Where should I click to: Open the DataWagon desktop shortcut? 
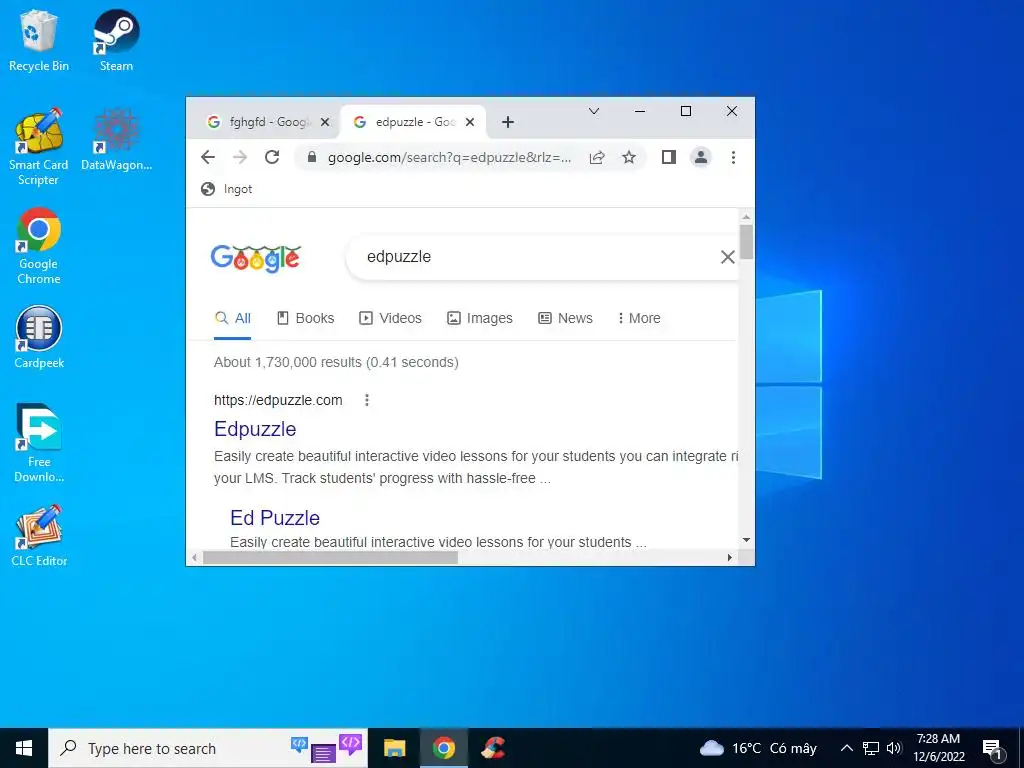116,140
